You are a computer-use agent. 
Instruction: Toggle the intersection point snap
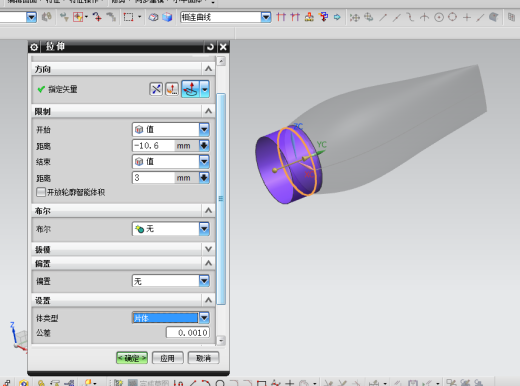[424, 17]
